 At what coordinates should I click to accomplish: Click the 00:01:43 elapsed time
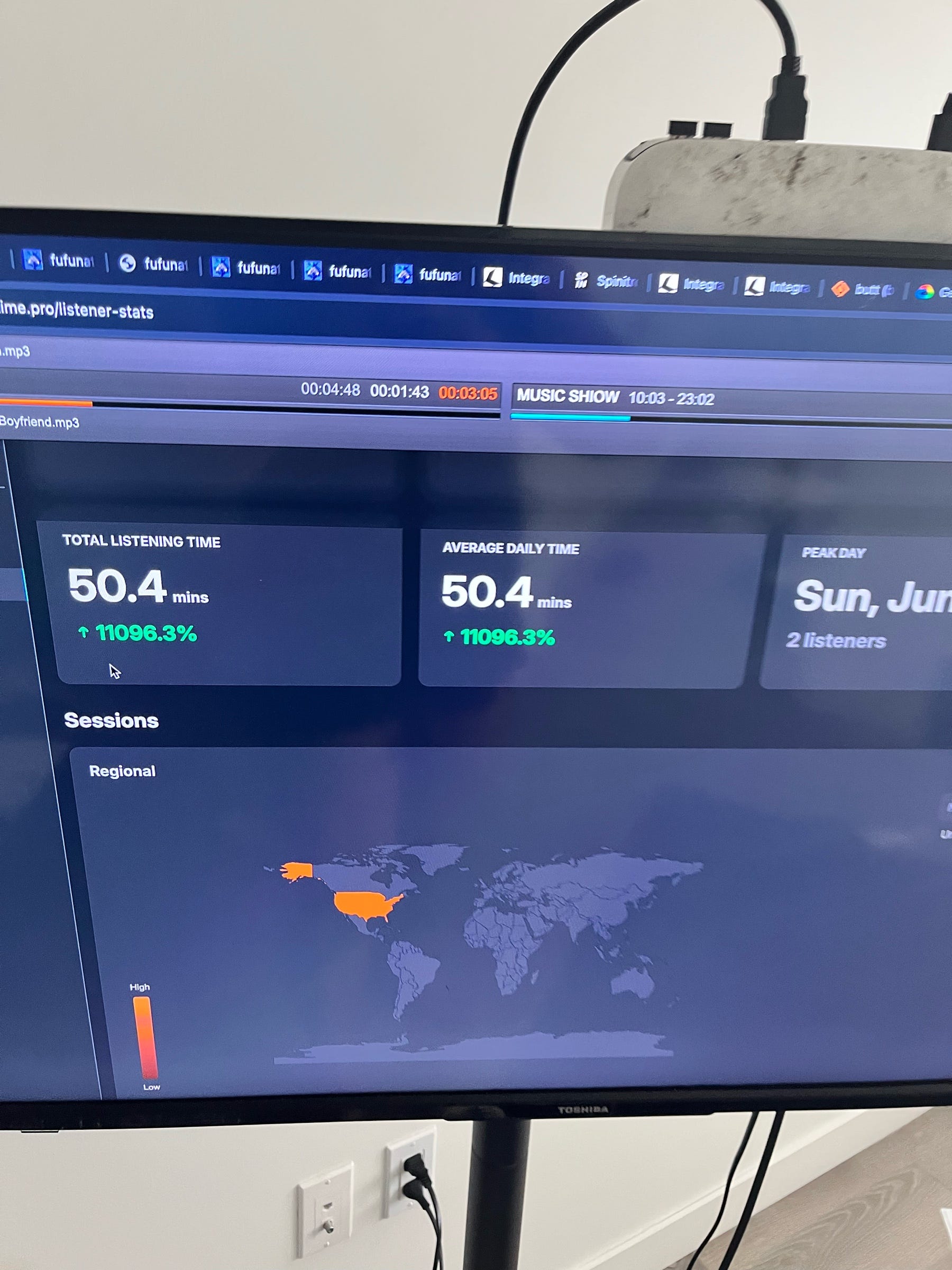click(399, 392)
